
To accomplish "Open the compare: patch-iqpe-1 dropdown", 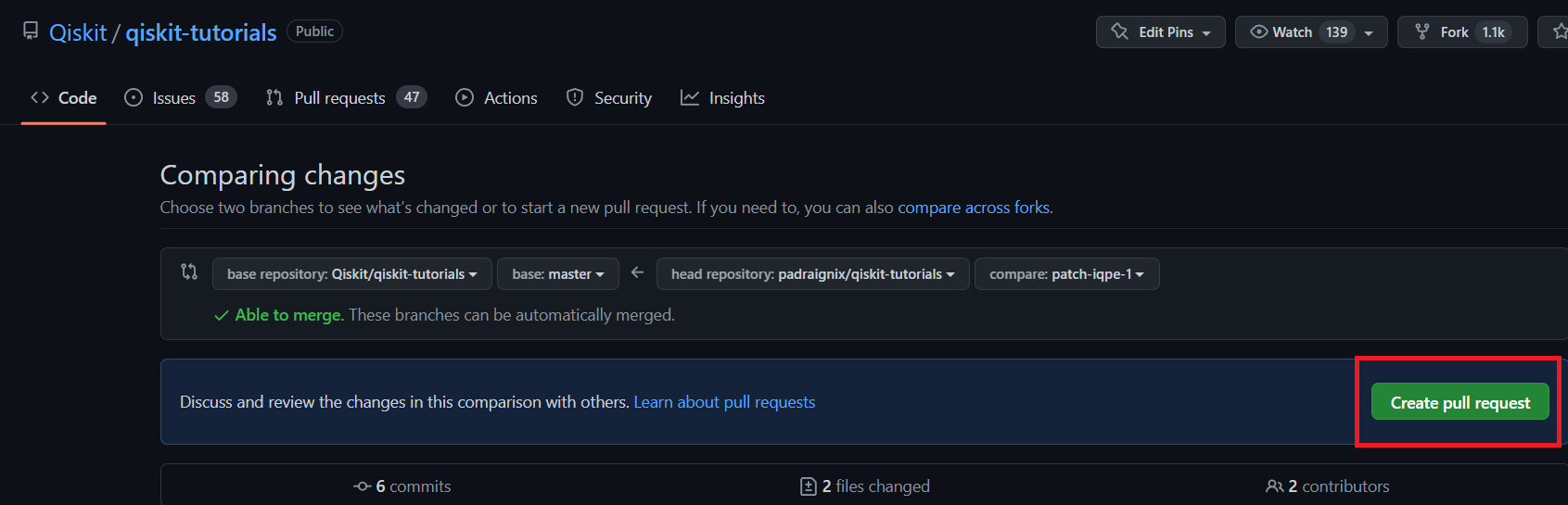I will [x=1067, y=274].
